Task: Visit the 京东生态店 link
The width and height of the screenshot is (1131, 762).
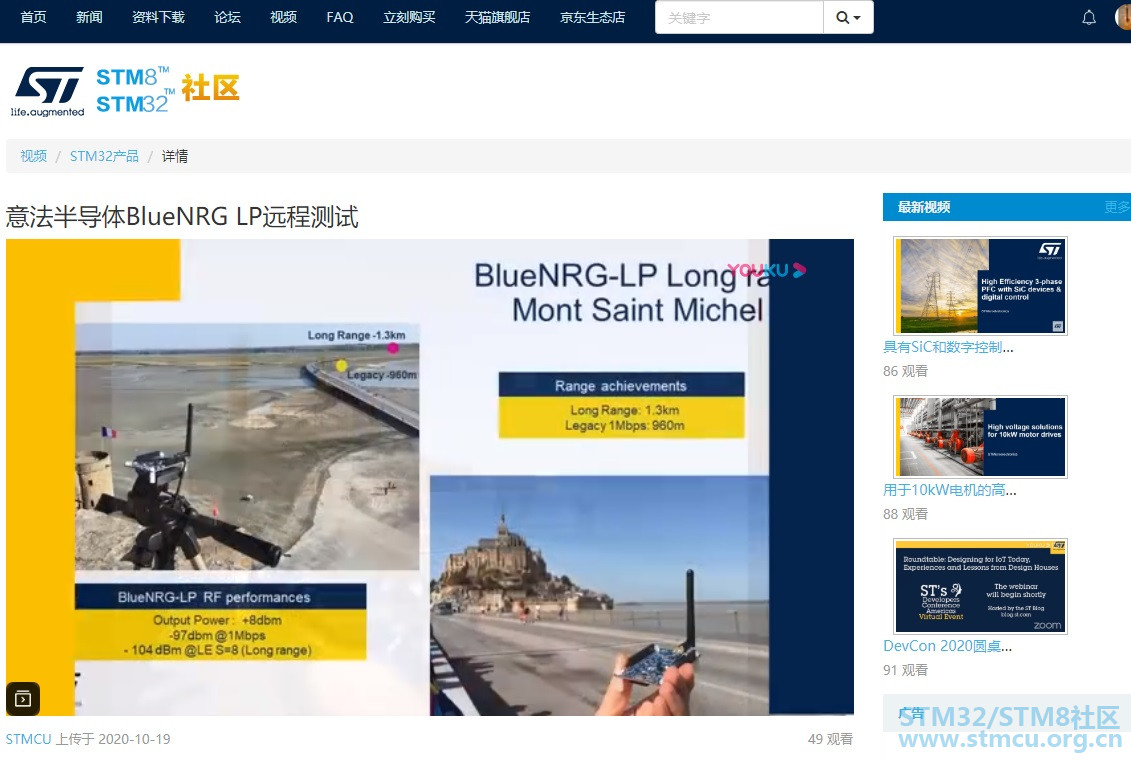Action: [593, 17]
